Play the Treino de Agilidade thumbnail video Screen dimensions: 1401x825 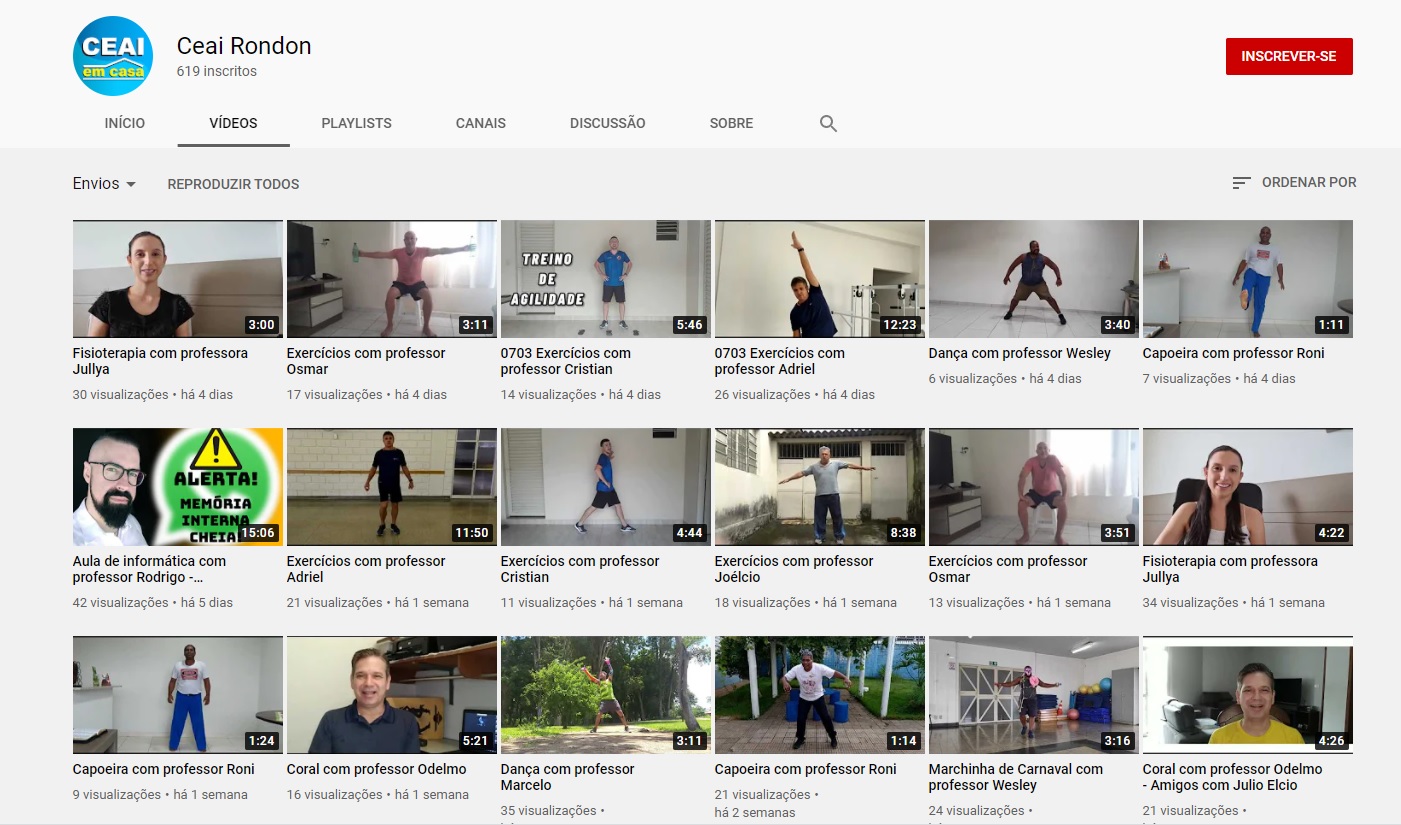tap(606, 279)
